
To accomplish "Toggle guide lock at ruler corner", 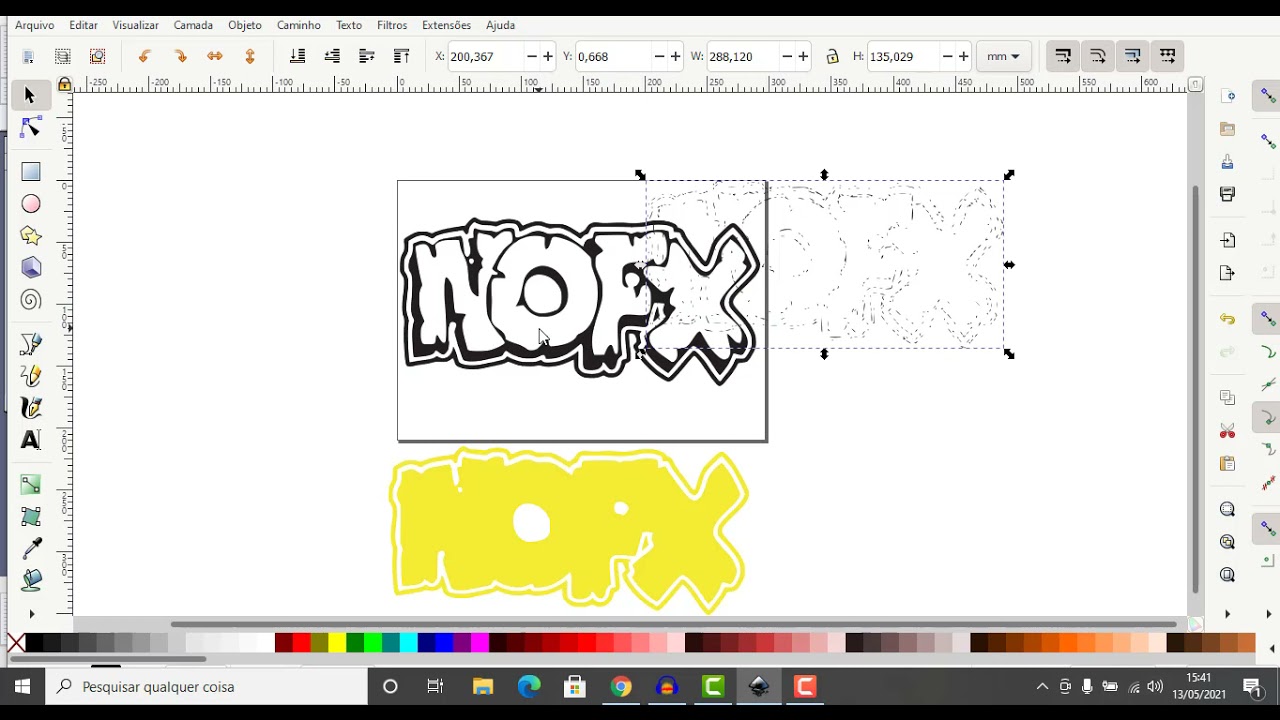I will point(65,85).
